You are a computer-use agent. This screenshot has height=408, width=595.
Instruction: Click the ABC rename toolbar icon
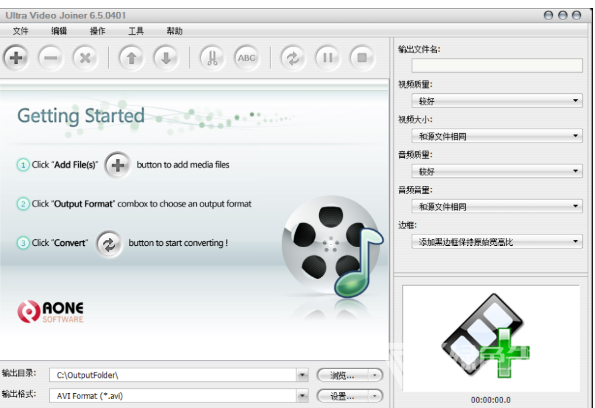click(247, 58)
